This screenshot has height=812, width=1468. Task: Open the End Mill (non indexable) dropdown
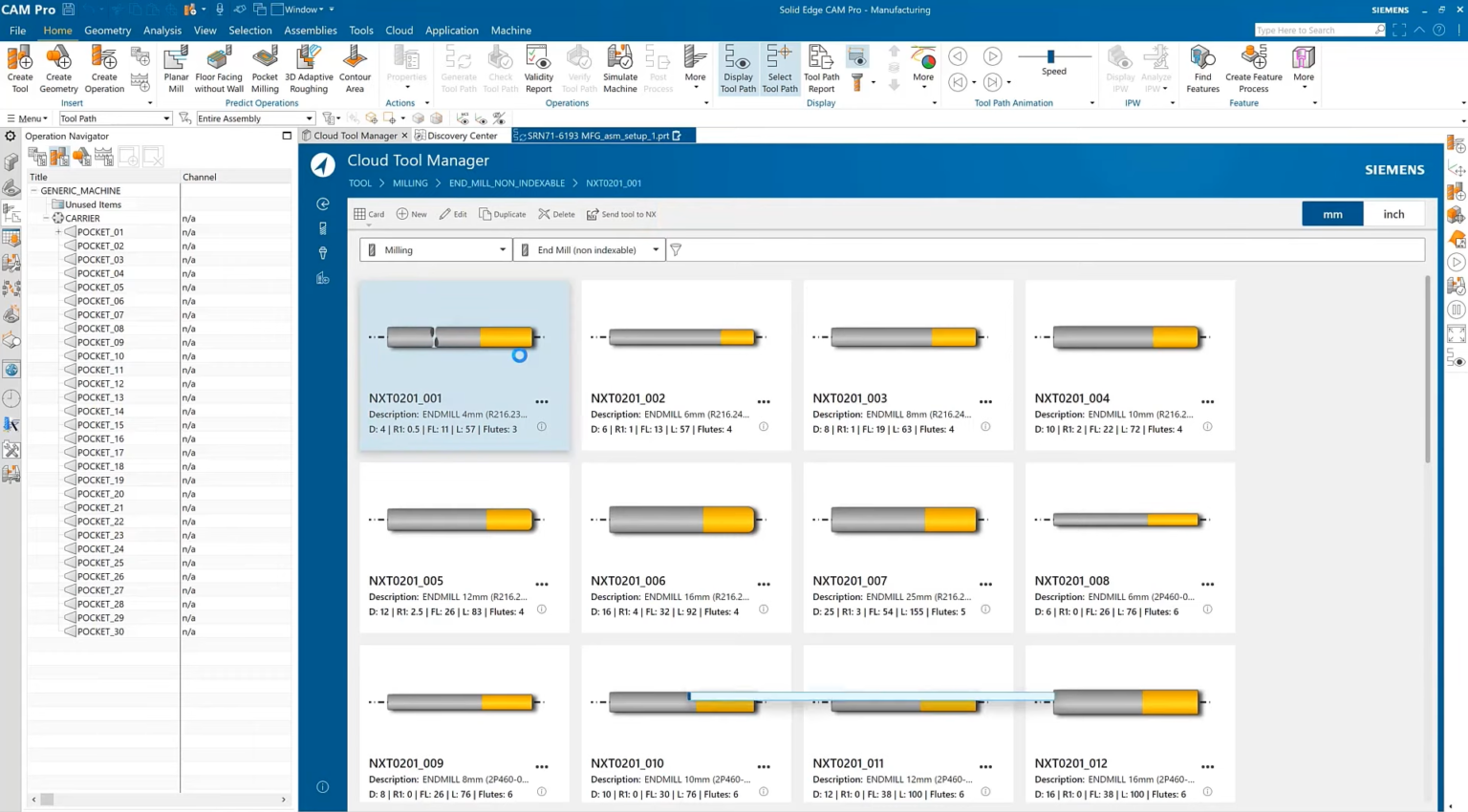589,249
